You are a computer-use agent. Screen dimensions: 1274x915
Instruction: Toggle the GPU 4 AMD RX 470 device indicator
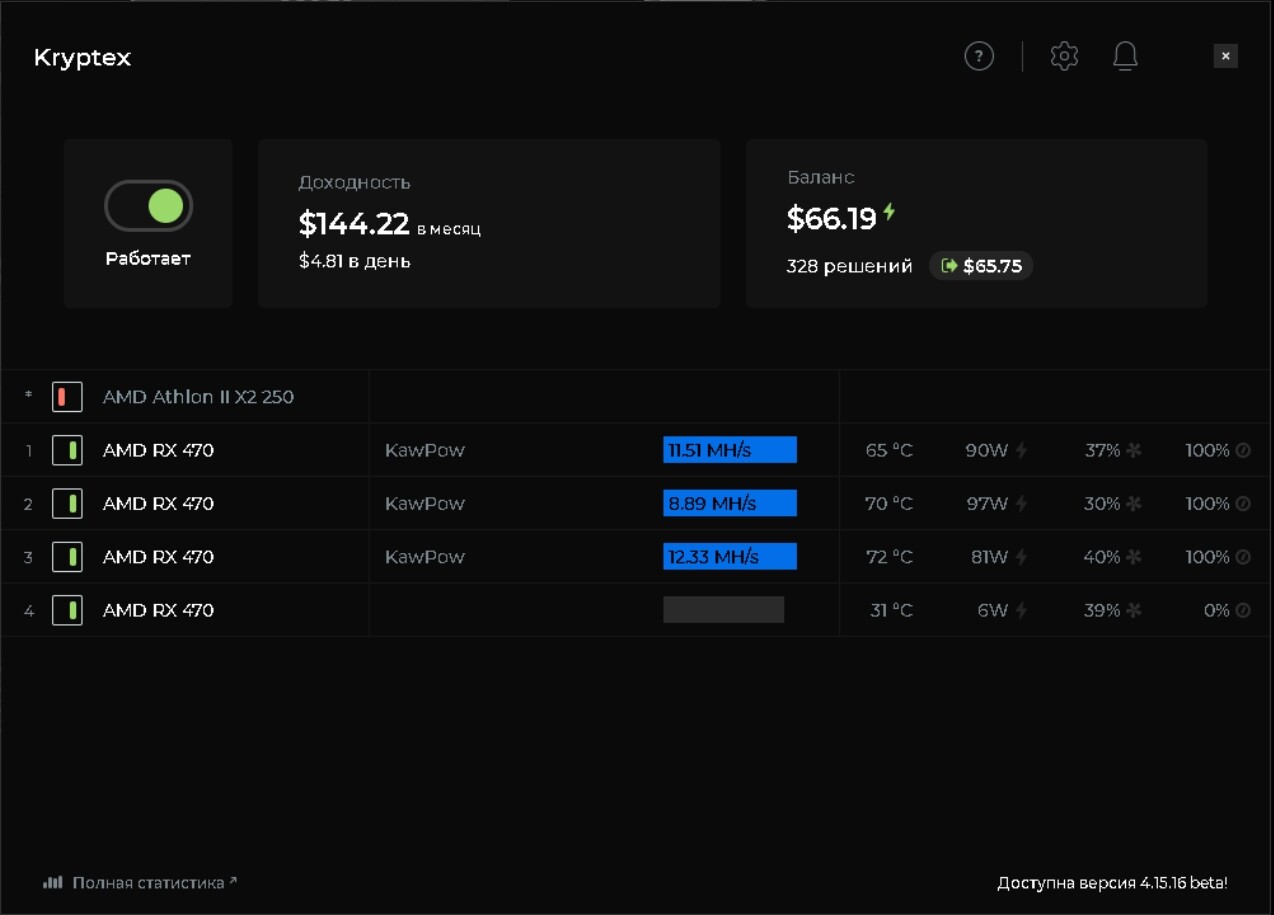[67, 610]
